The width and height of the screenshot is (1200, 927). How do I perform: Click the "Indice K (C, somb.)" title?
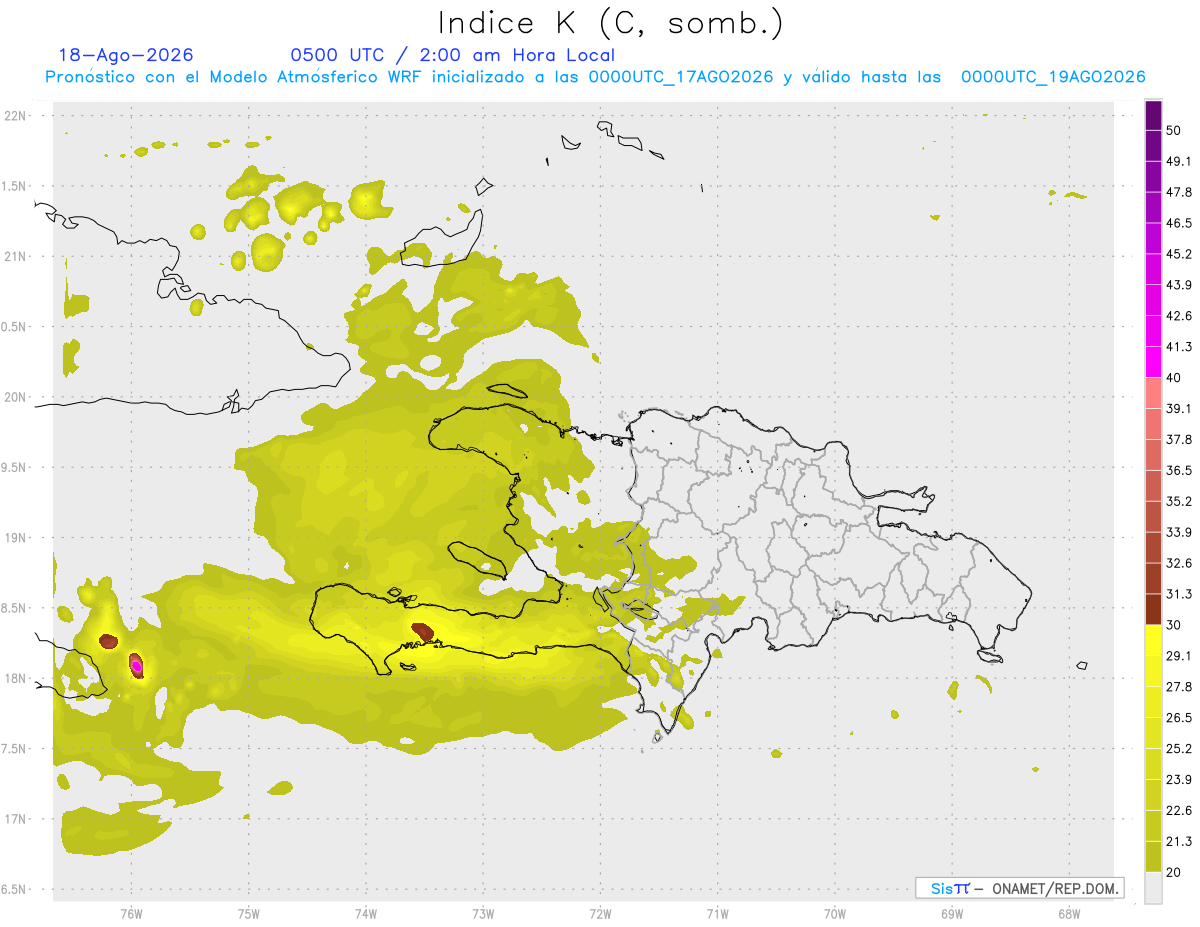pyautogui.click(x=611, y=23)
